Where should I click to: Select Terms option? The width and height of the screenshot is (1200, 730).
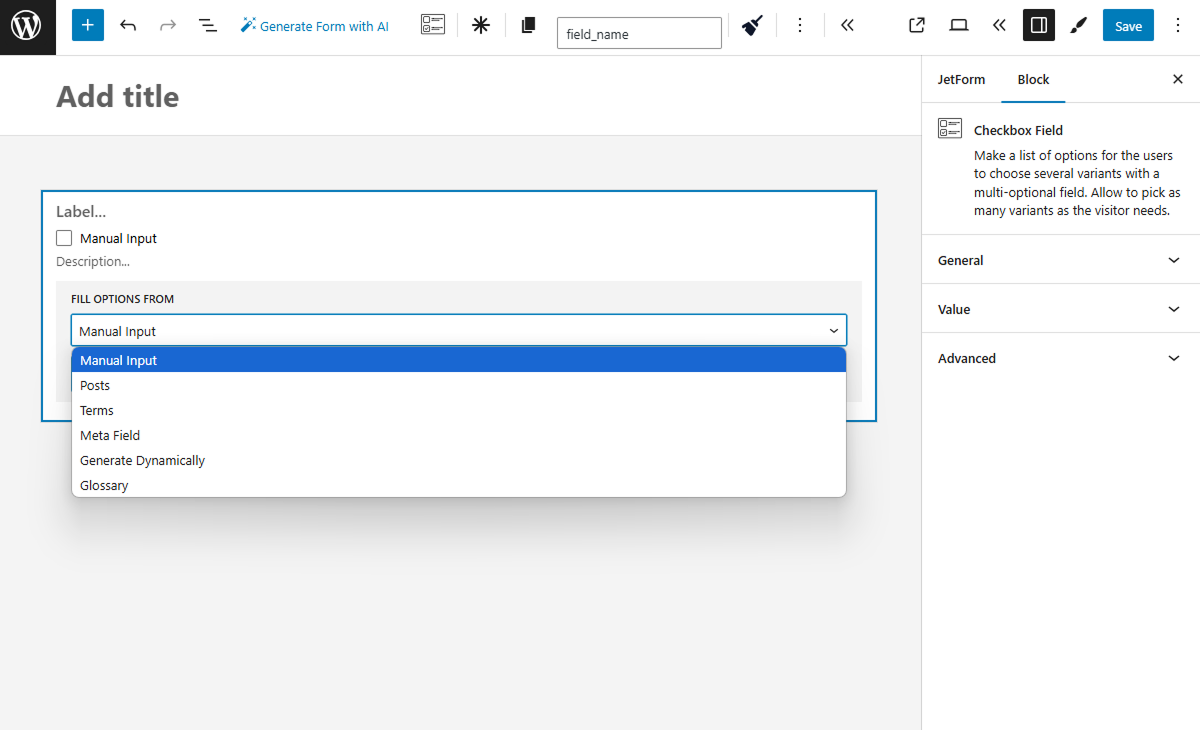[x=459, y=410]
